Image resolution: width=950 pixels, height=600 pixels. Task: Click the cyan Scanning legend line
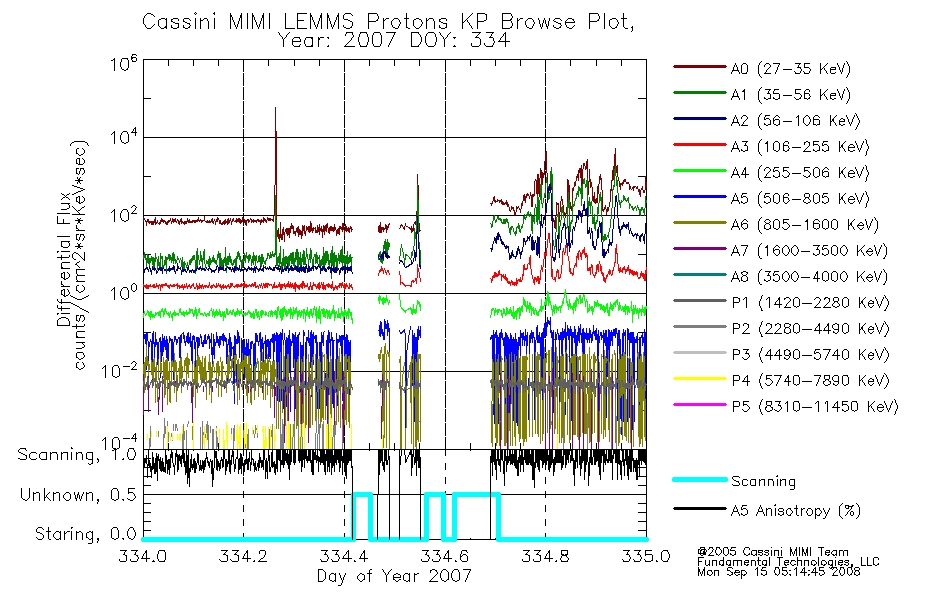pos(699,479)
